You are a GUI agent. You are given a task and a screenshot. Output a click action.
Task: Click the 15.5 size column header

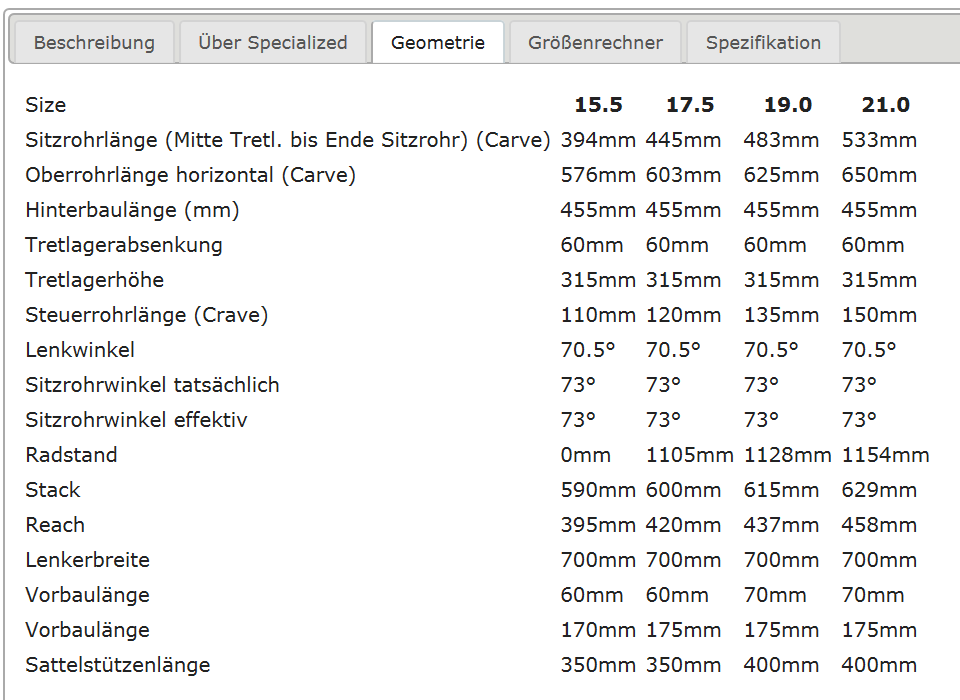pos(598,105)
